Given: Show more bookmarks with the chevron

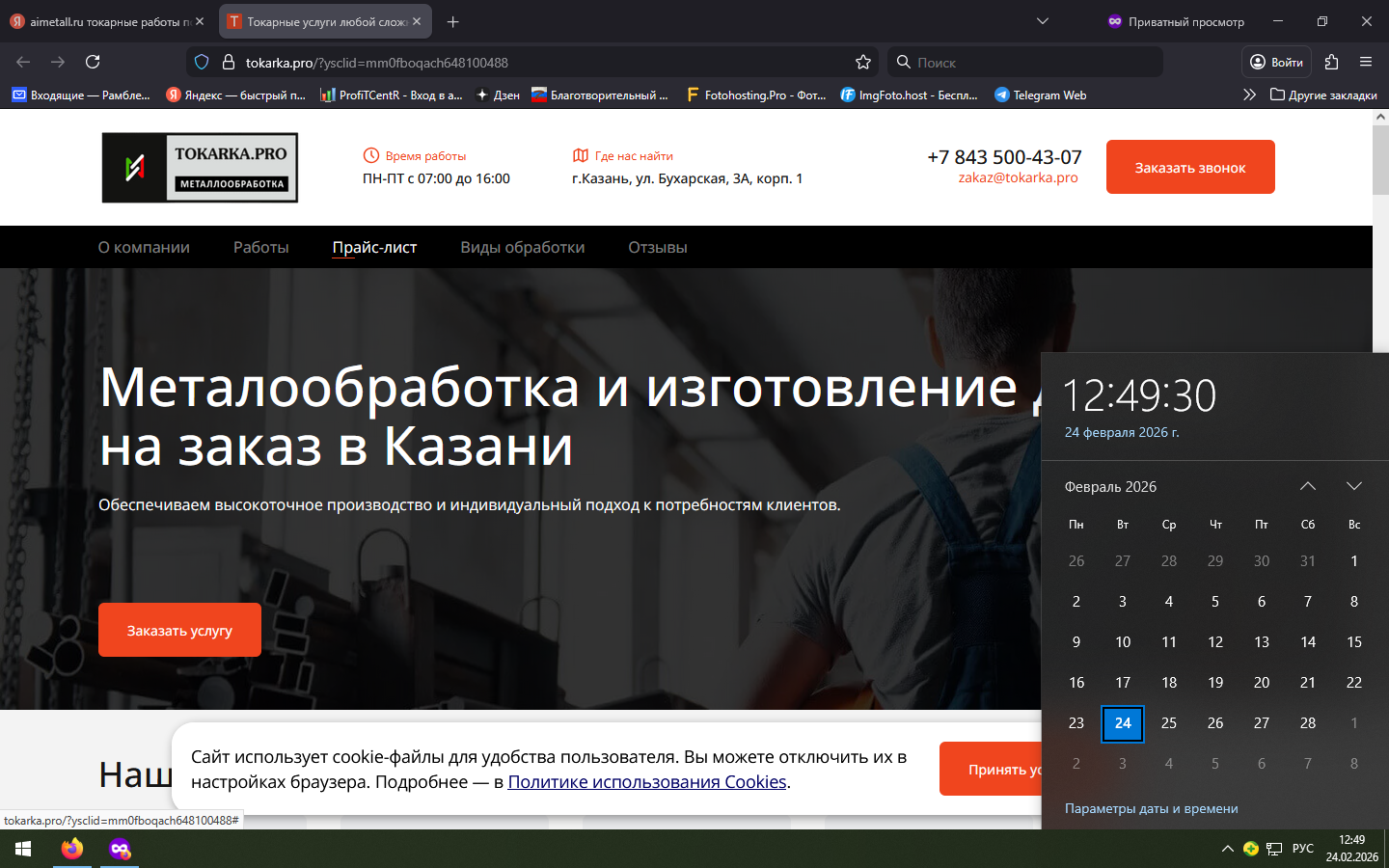Looking at the screenshot, I should (1249, 95).
